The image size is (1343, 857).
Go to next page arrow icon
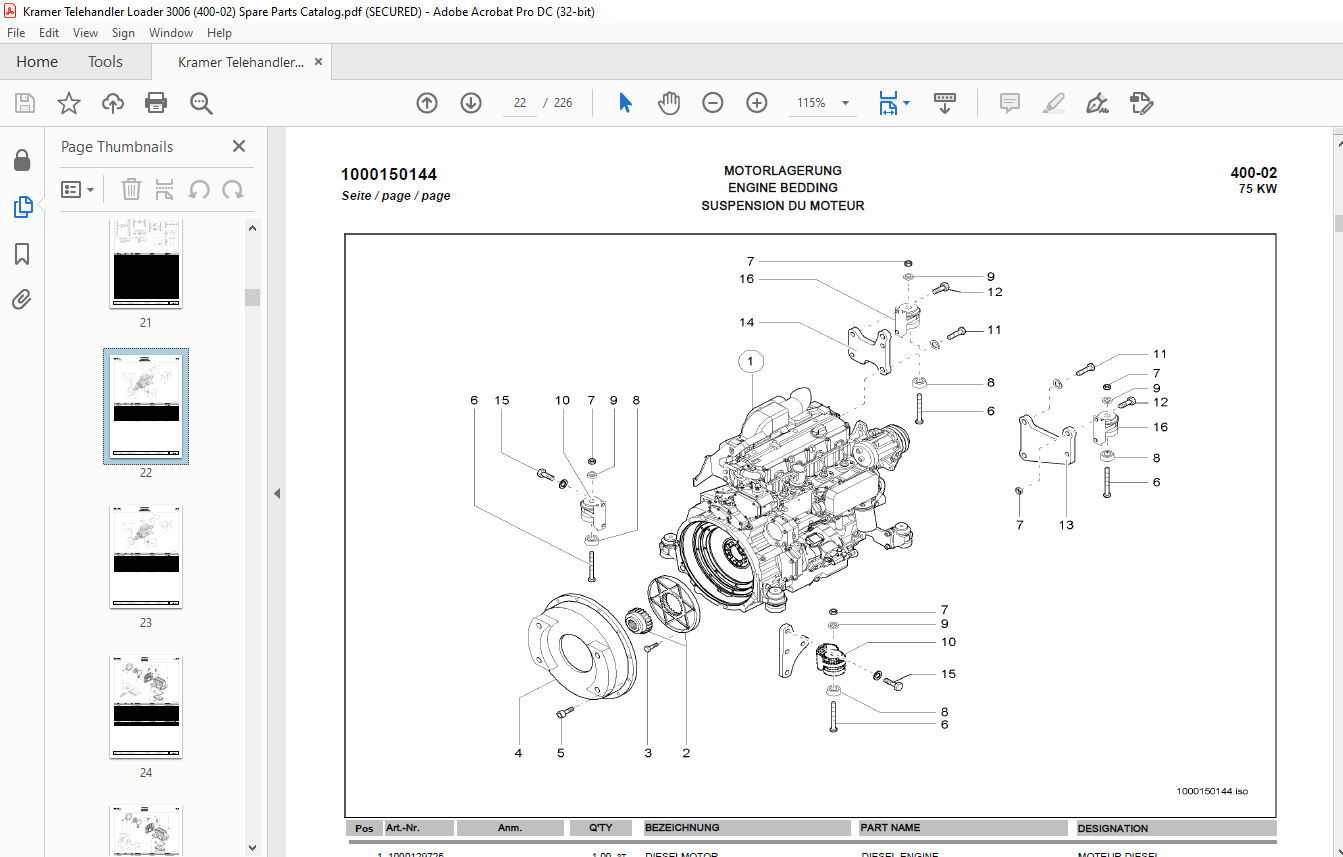pos(471,103)
